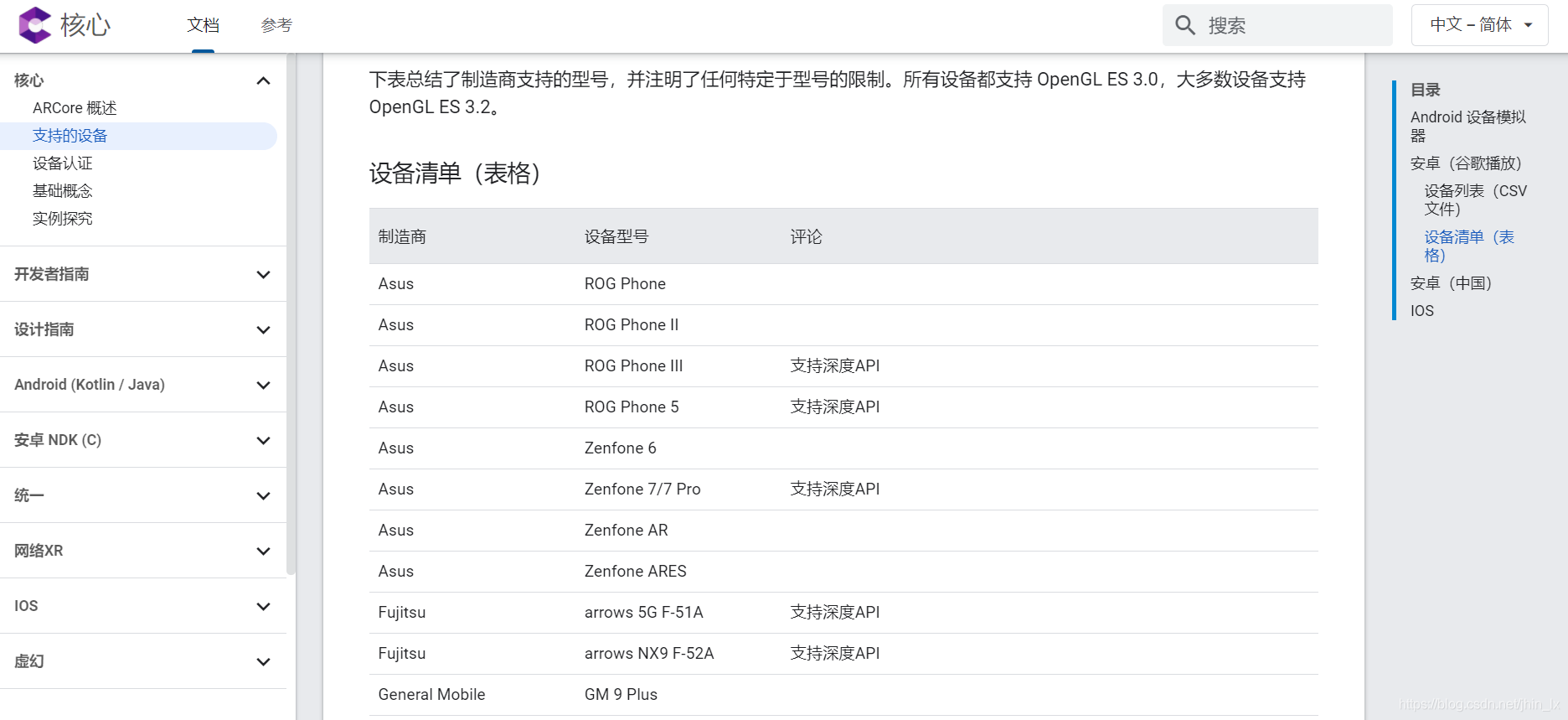Image resolution: width=1568 pixels, height=720 pixels.
Task: Switch to the 文档 tab
Action: tap(203, 25)
